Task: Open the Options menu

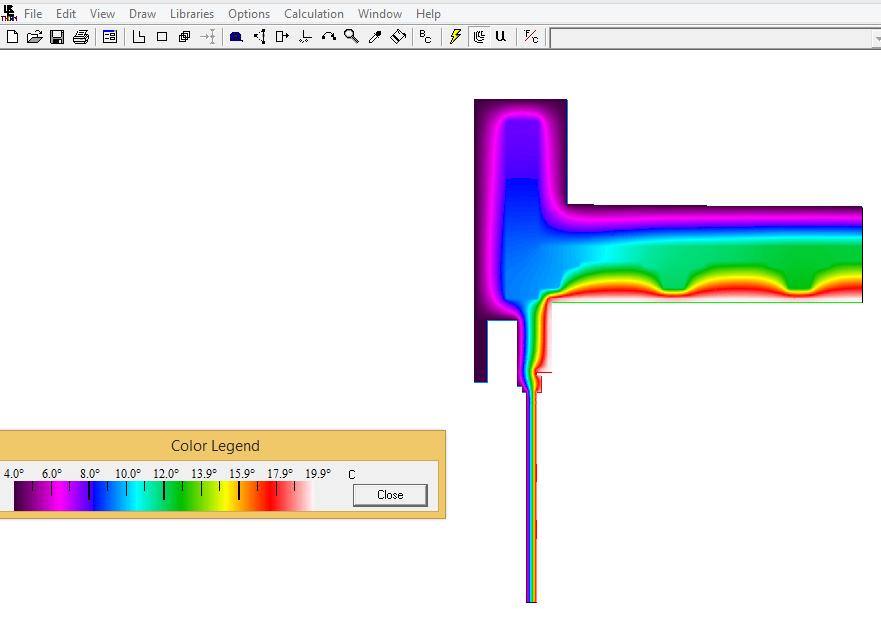Action: coord(249,13)
